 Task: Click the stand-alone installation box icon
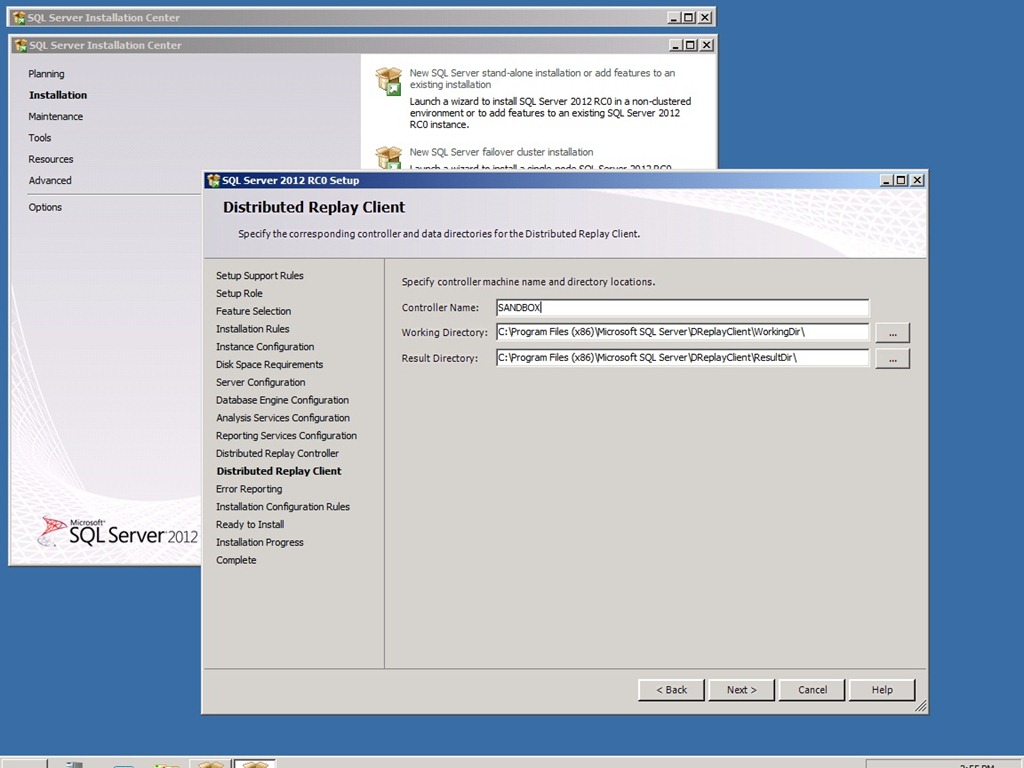tap(388, 81)
